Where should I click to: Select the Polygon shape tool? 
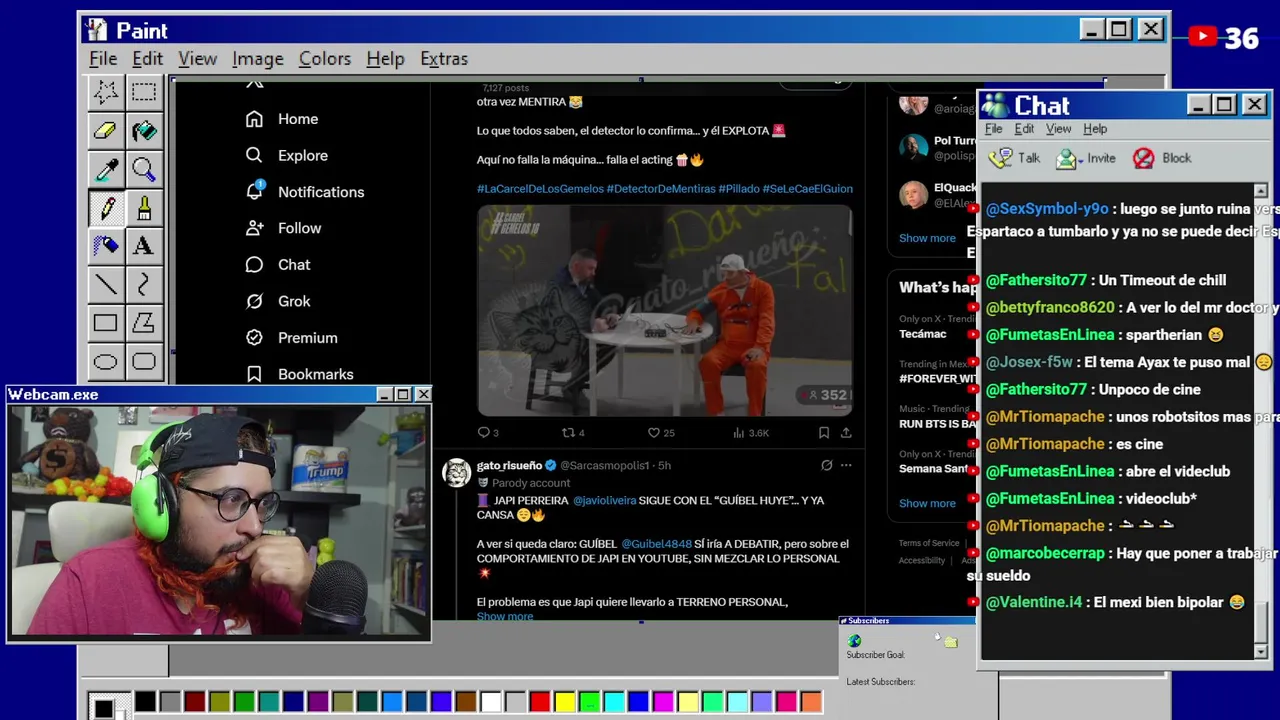point(144,323)
